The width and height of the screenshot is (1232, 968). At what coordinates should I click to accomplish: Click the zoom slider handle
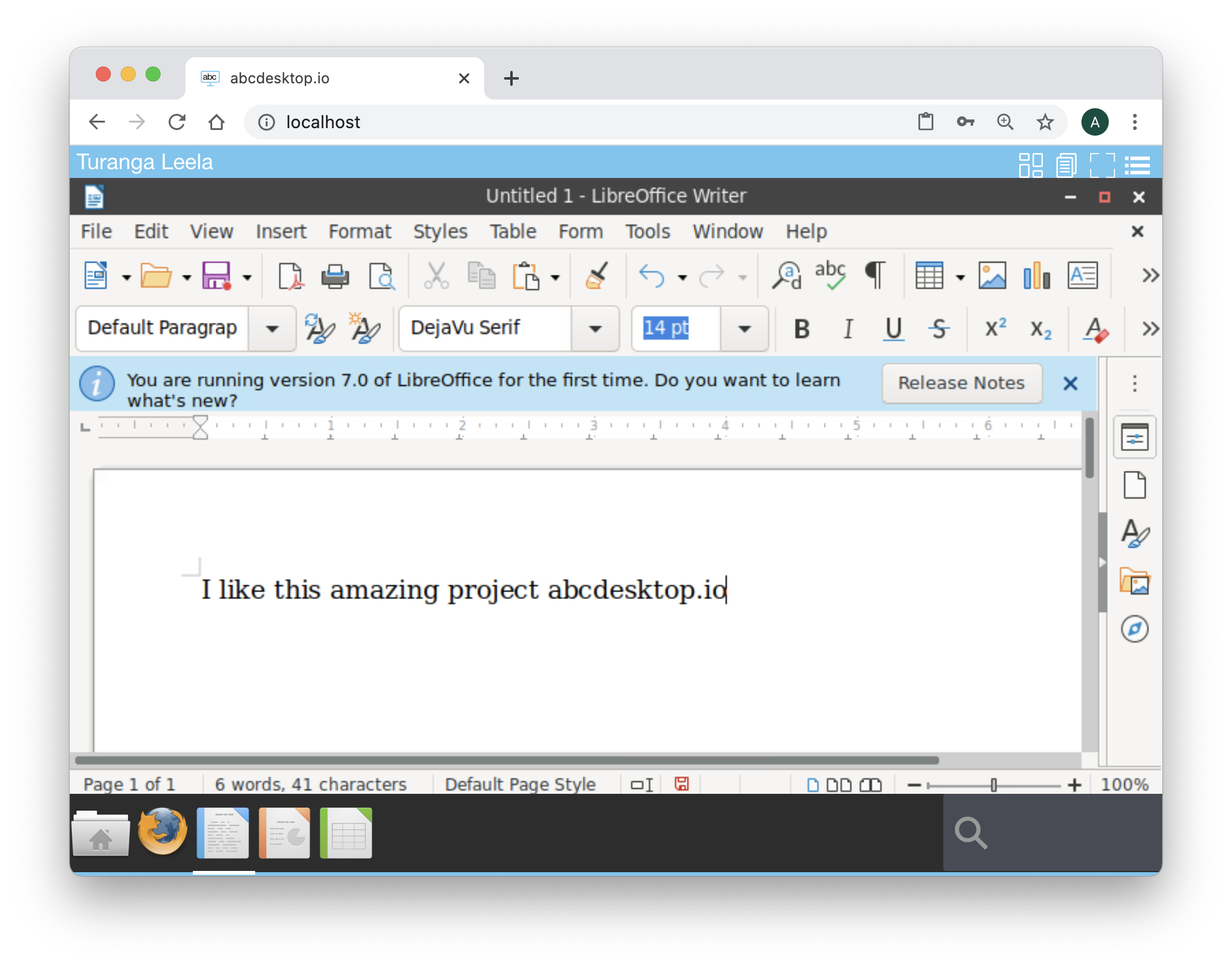tap(994, 785)
